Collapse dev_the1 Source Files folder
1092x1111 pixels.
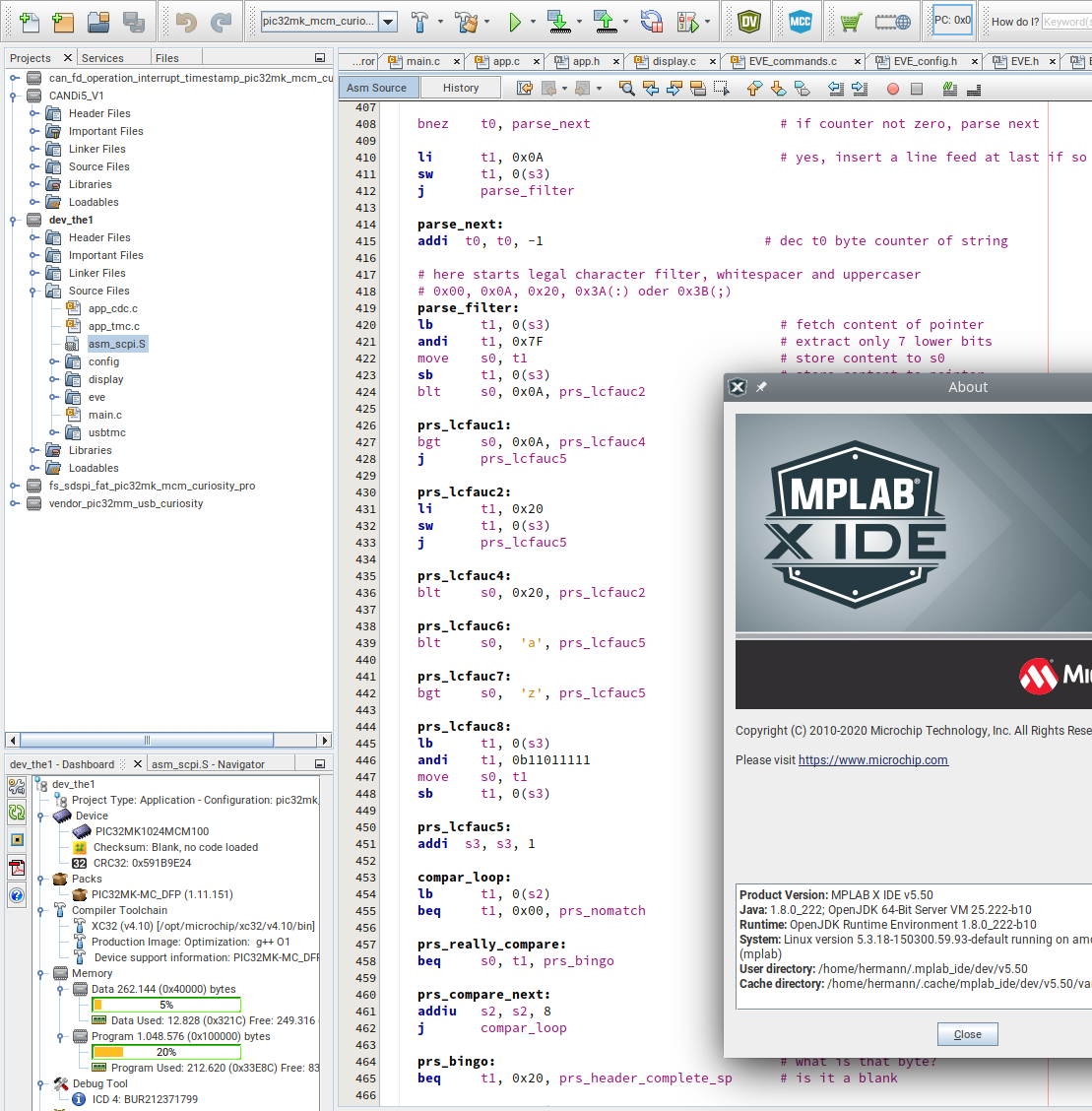point(32,292)
